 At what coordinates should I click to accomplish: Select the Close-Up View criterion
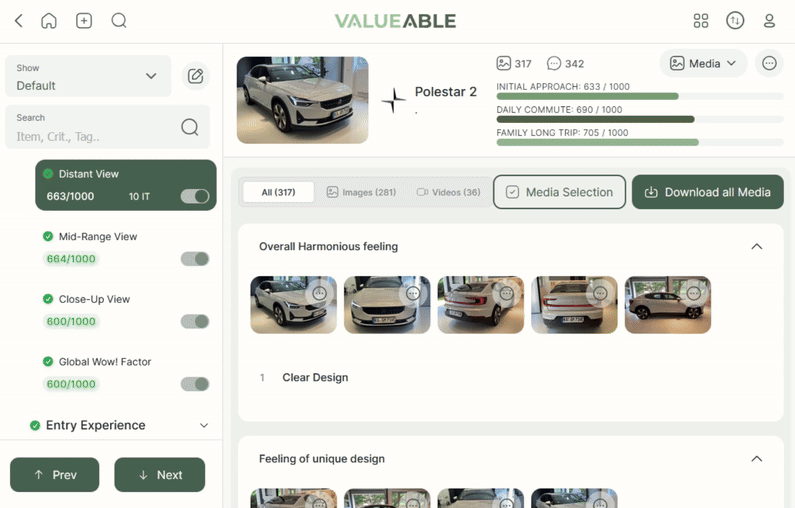(x=126, y=310)
